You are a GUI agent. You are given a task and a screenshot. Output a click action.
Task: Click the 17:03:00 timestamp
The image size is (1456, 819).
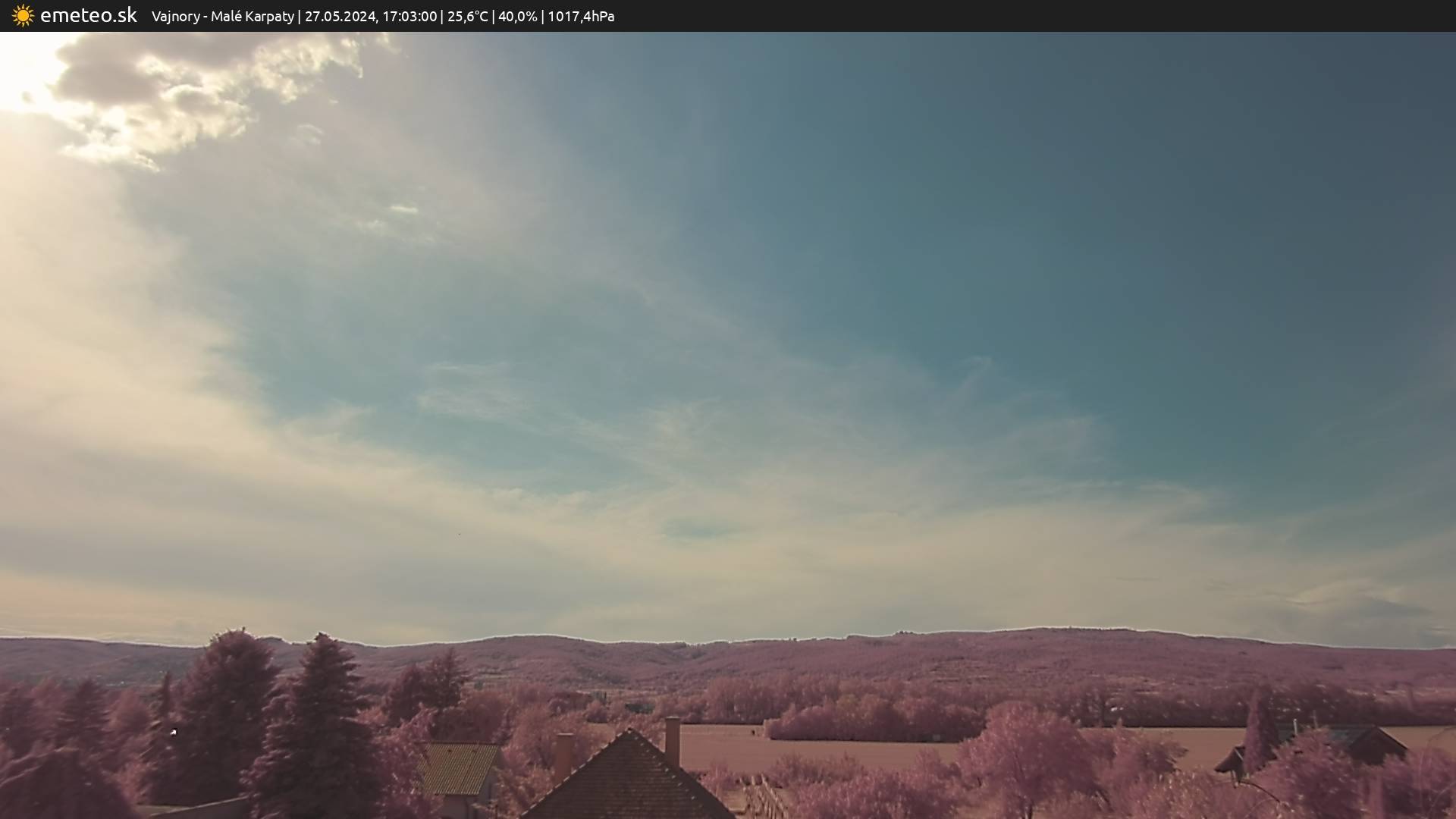[x=409, y=17]
